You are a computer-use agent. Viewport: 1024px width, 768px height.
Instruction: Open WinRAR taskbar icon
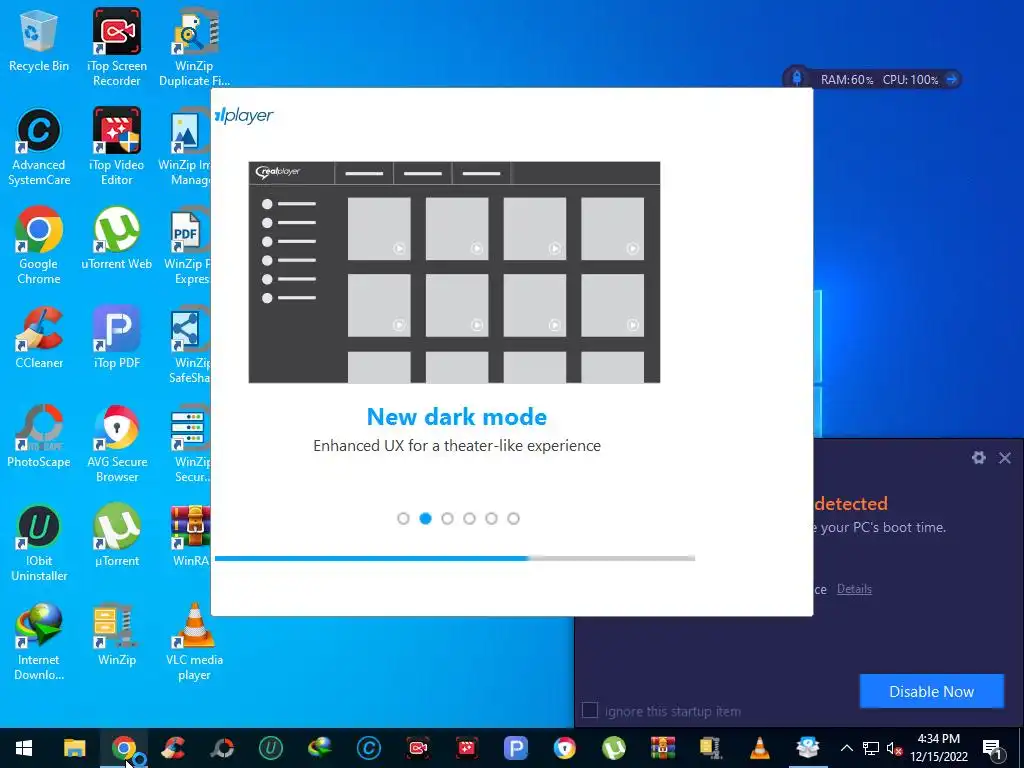click(662, 748)
